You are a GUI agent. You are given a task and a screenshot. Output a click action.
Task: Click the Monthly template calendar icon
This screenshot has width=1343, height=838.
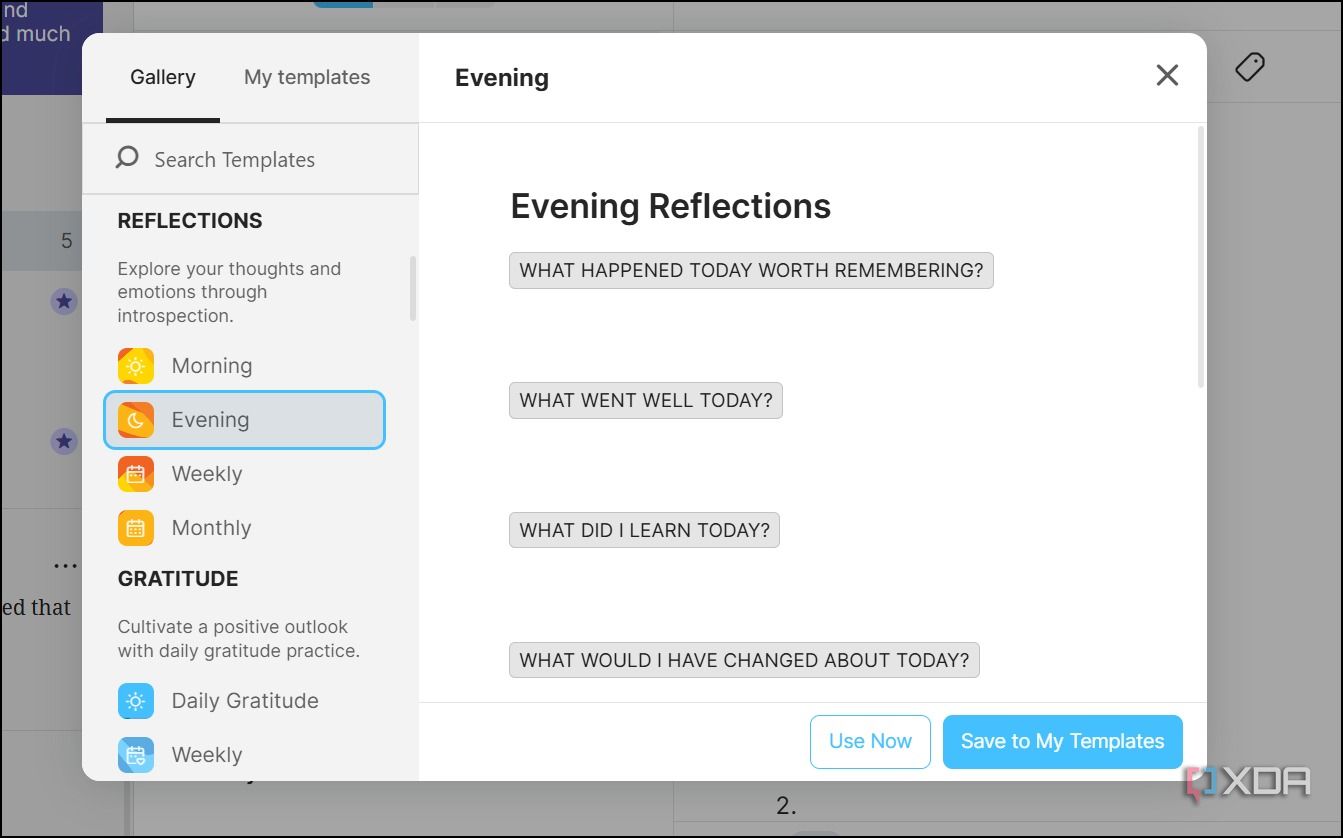(136, 528)
